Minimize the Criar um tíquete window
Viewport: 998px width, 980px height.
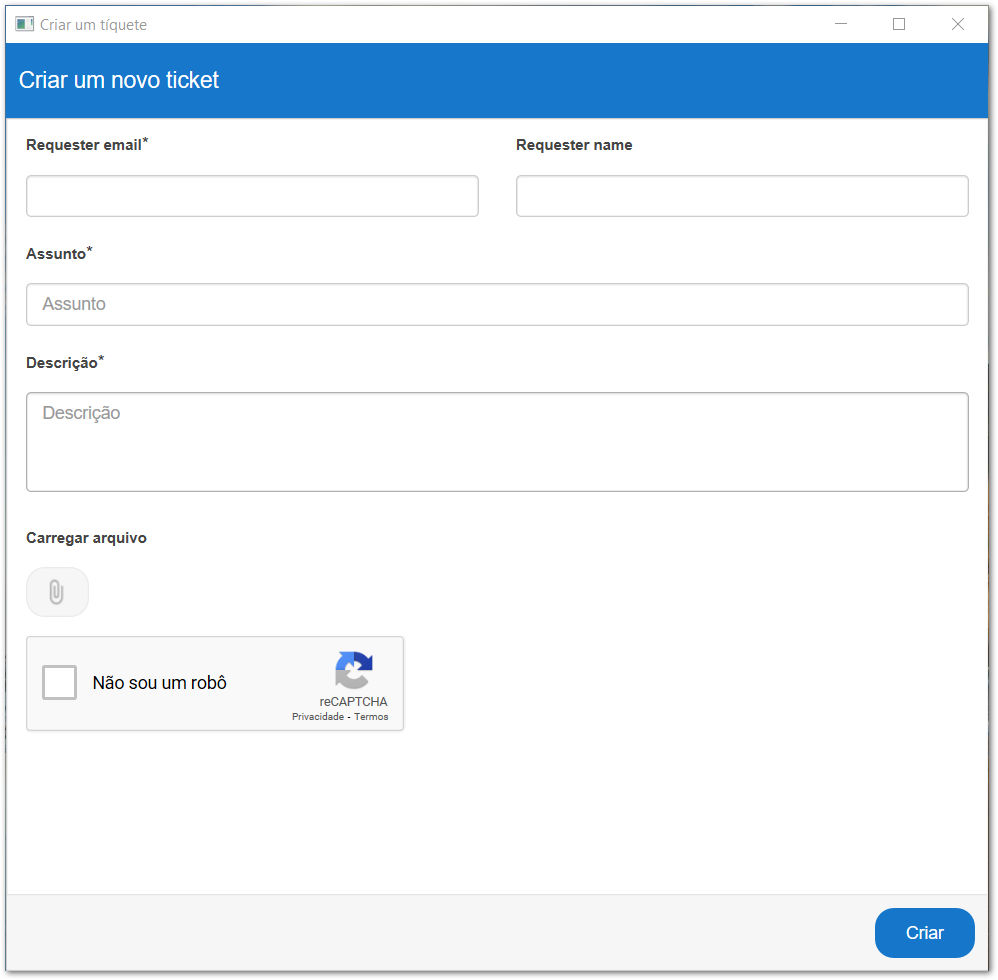(841, 24)
